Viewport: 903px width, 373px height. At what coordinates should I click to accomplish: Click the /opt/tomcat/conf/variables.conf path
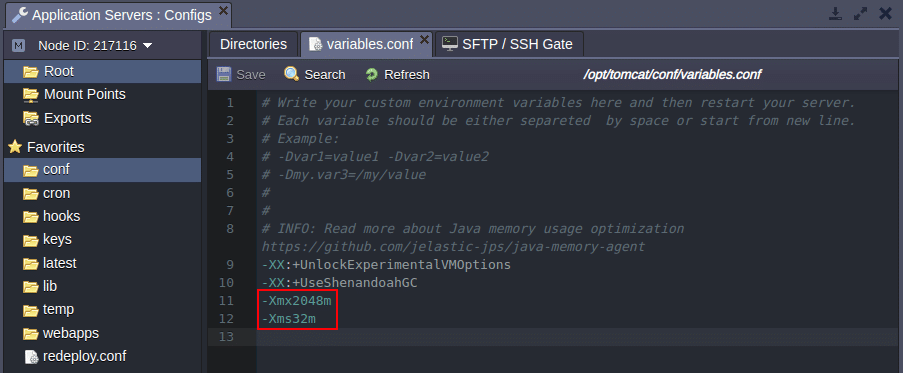(672, 75)
